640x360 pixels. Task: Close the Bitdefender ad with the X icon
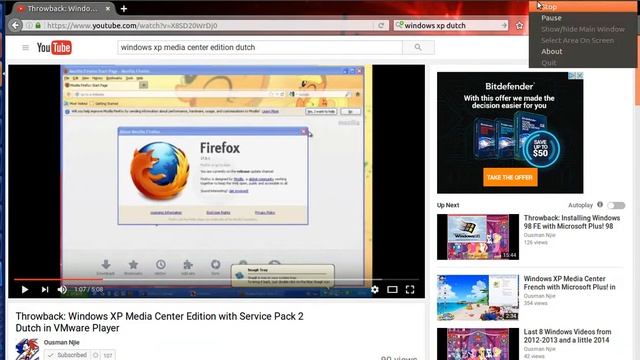(x=580, y=76)
